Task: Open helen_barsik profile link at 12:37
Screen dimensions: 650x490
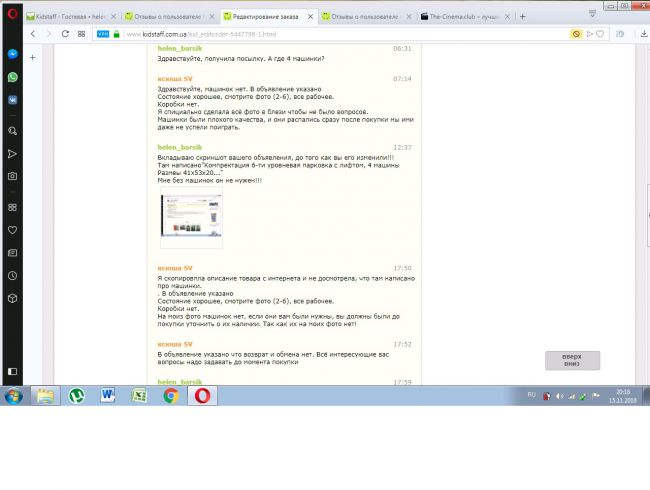Action: (181, 147)
